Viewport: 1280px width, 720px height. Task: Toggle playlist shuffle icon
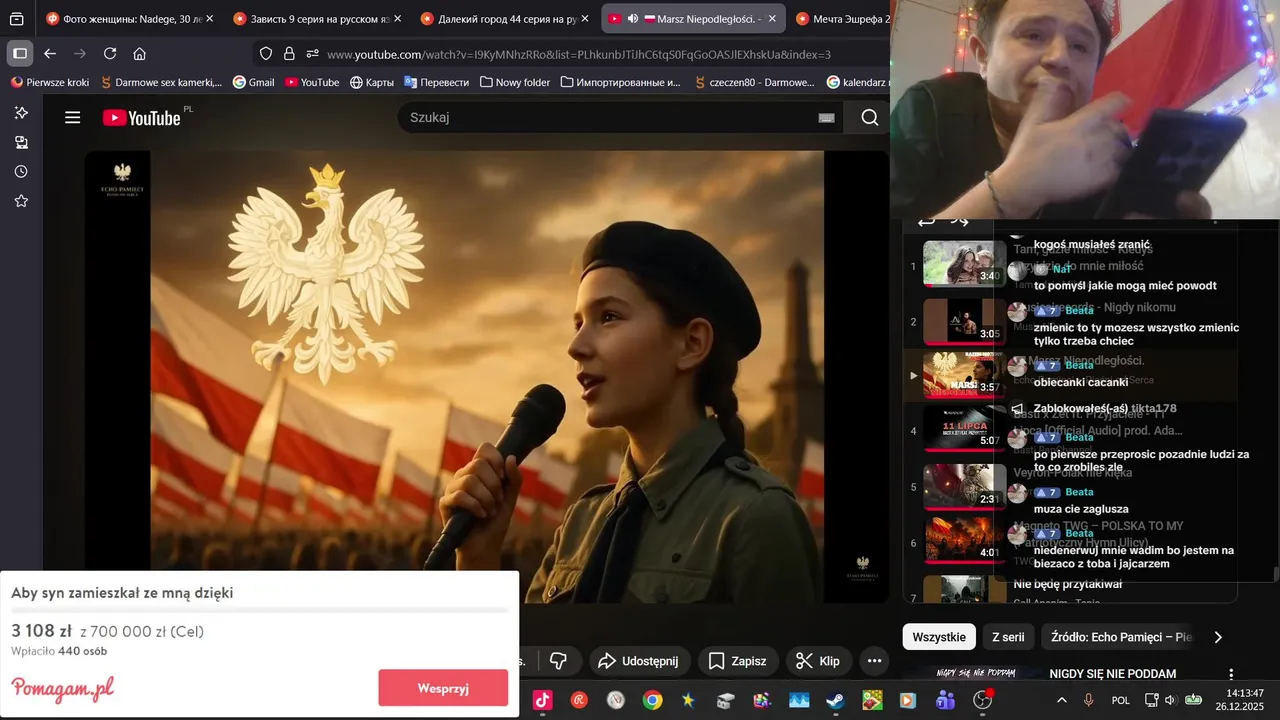point(959,221)
